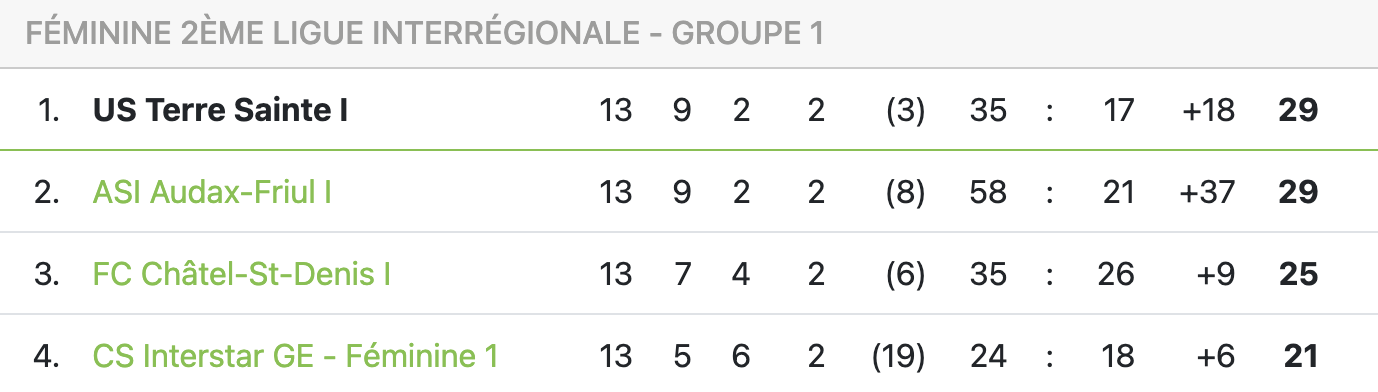Image resolution: width=1378 pixels, height=392 pixels.
Task: Open the ASI Audax-Friul I team link
Action: coord(212,192)
